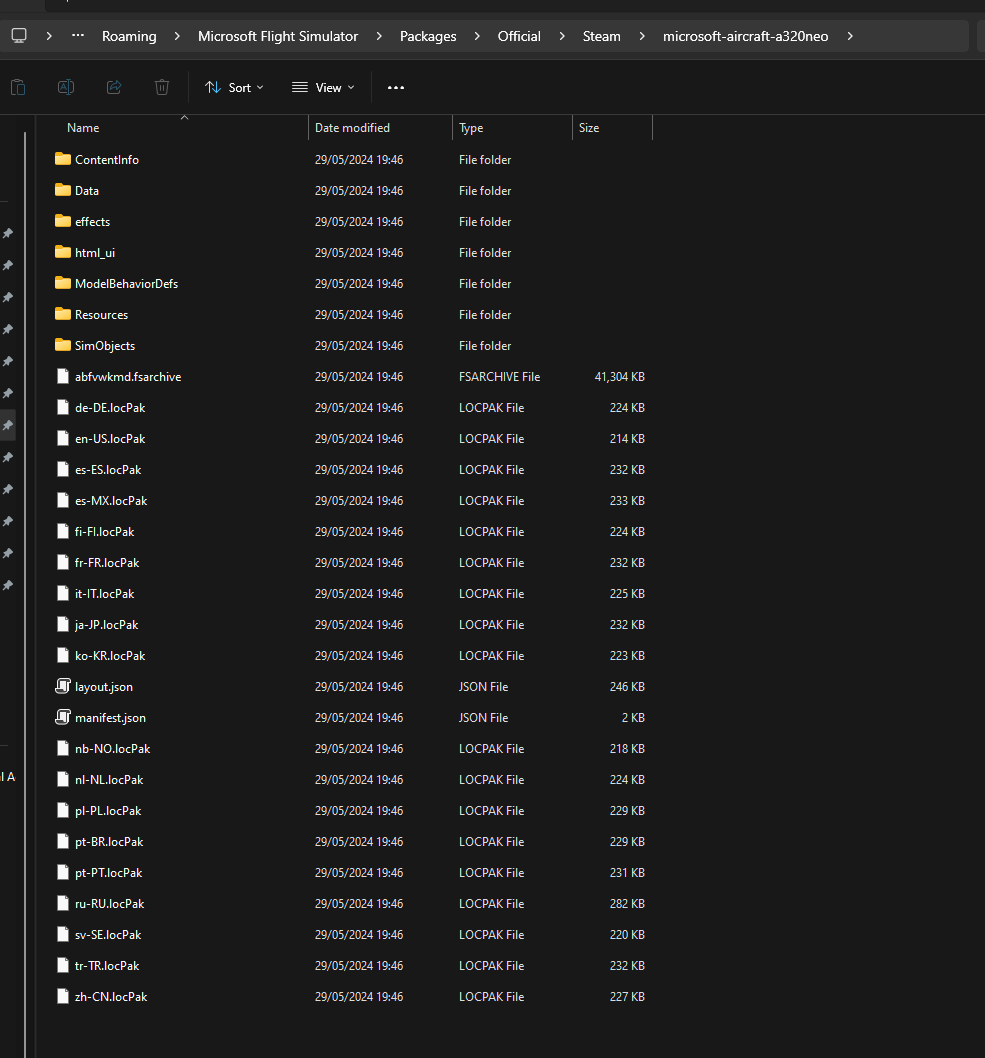Select the es-MX.locPak file name
The width and height of the screenshot is (985, 1058).
(111, 501)
